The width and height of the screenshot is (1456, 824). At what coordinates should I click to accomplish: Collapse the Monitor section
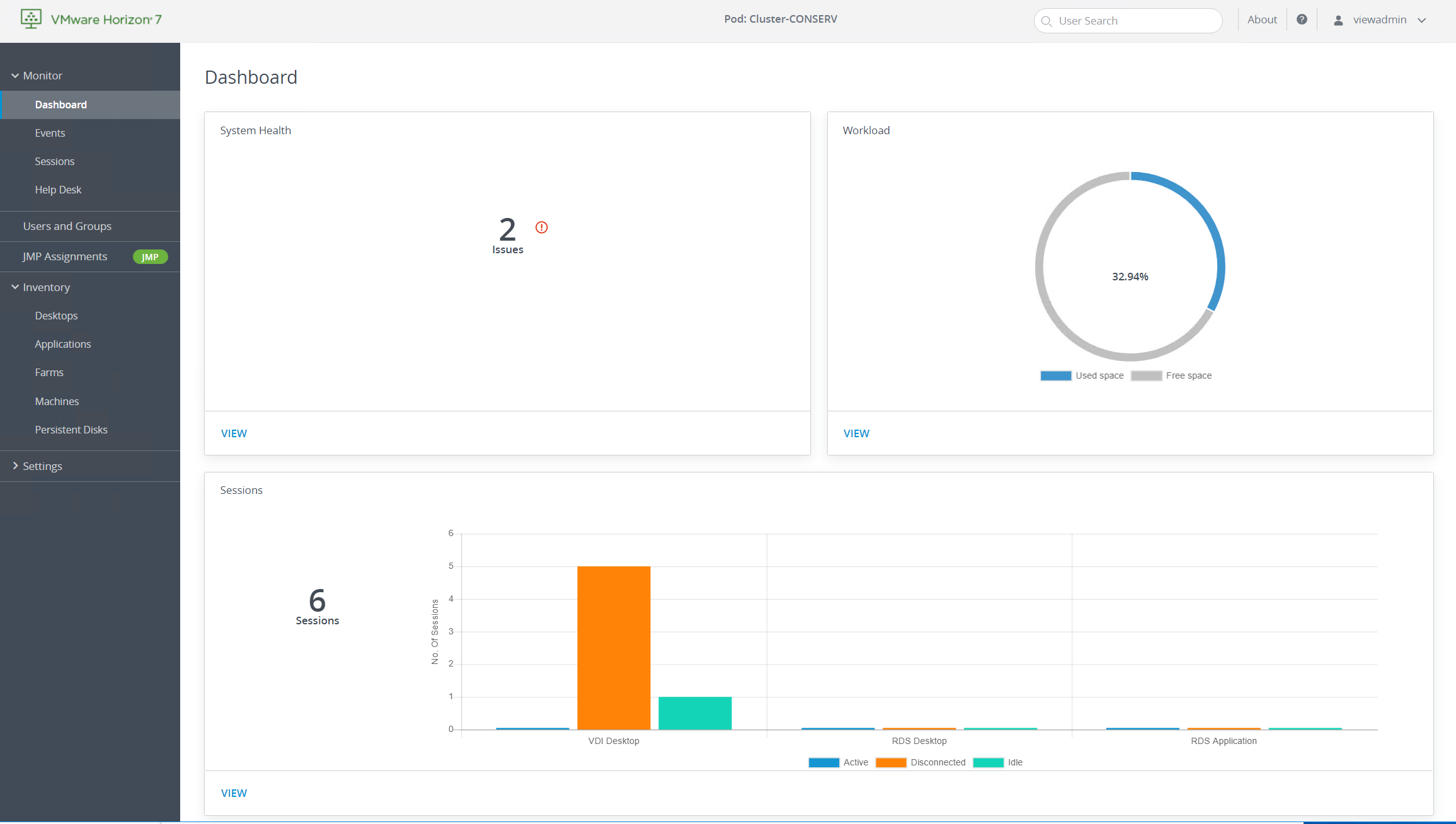(x=15, y=76)
